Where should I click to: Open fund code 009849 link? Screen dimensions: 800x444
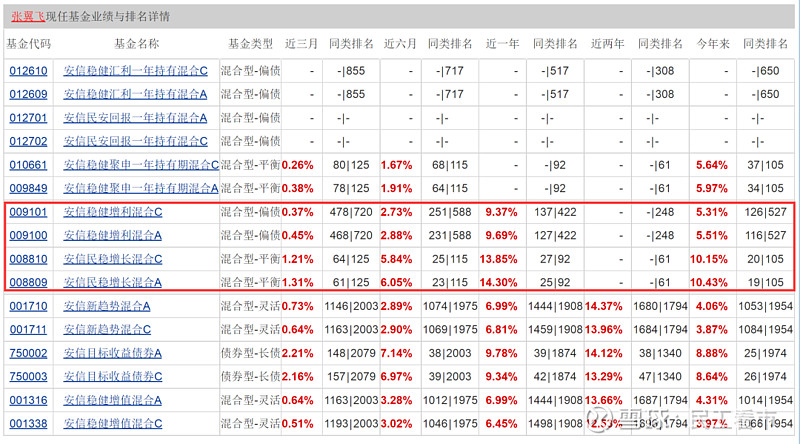(x=28, y=188)
